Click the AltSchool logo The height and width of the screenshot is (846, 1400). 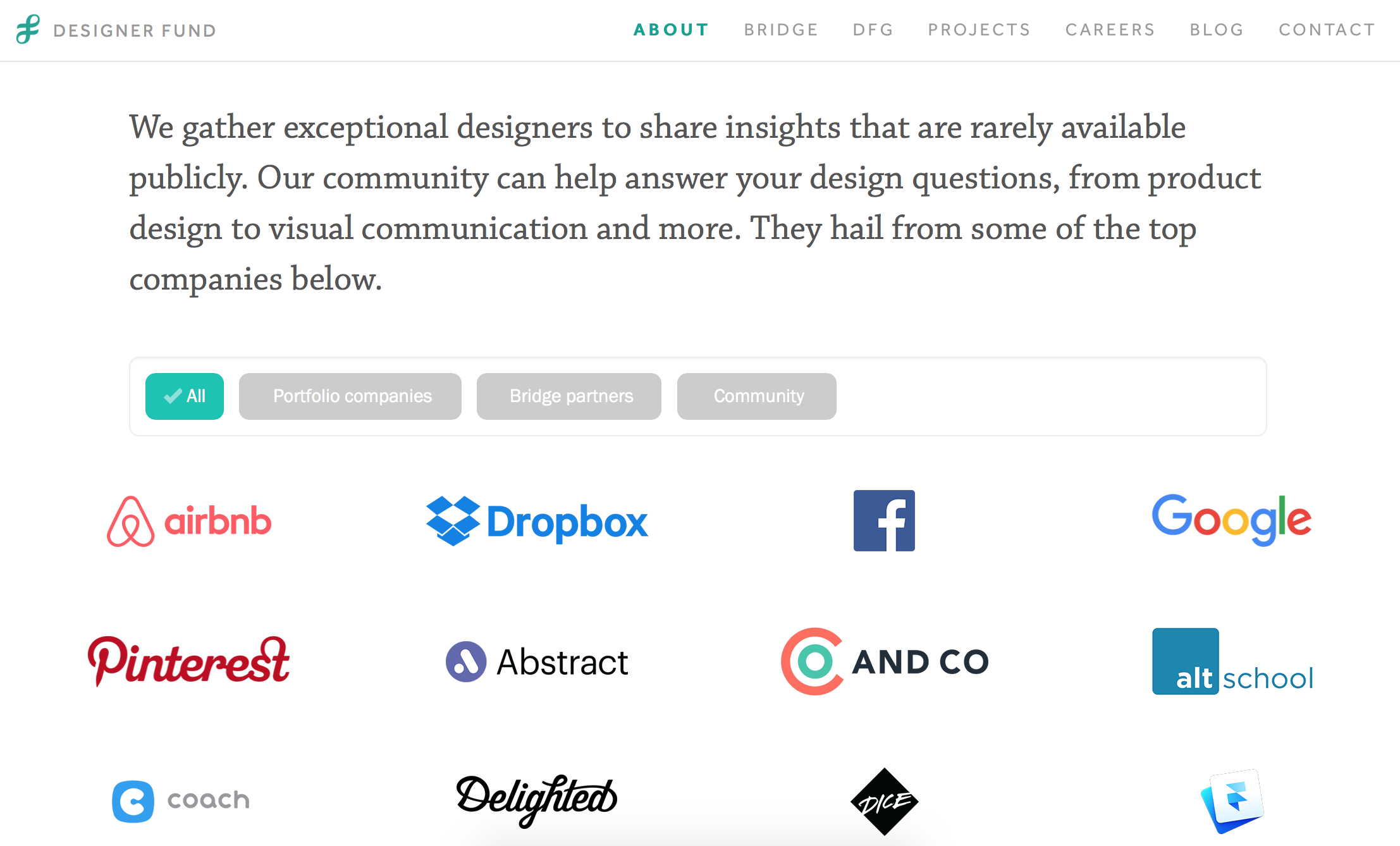coord(1232,661)
